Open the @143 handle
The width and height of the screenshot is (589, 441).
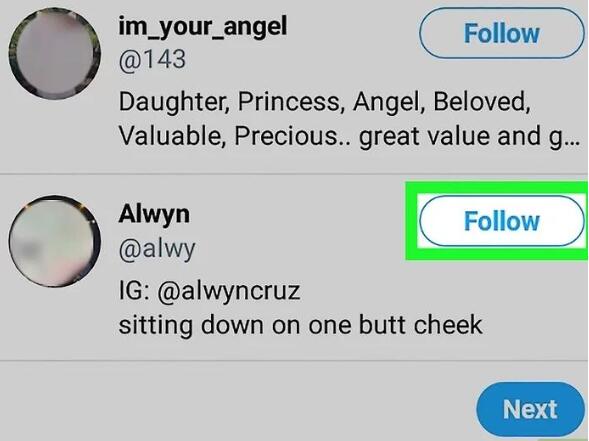pos(152,60)
